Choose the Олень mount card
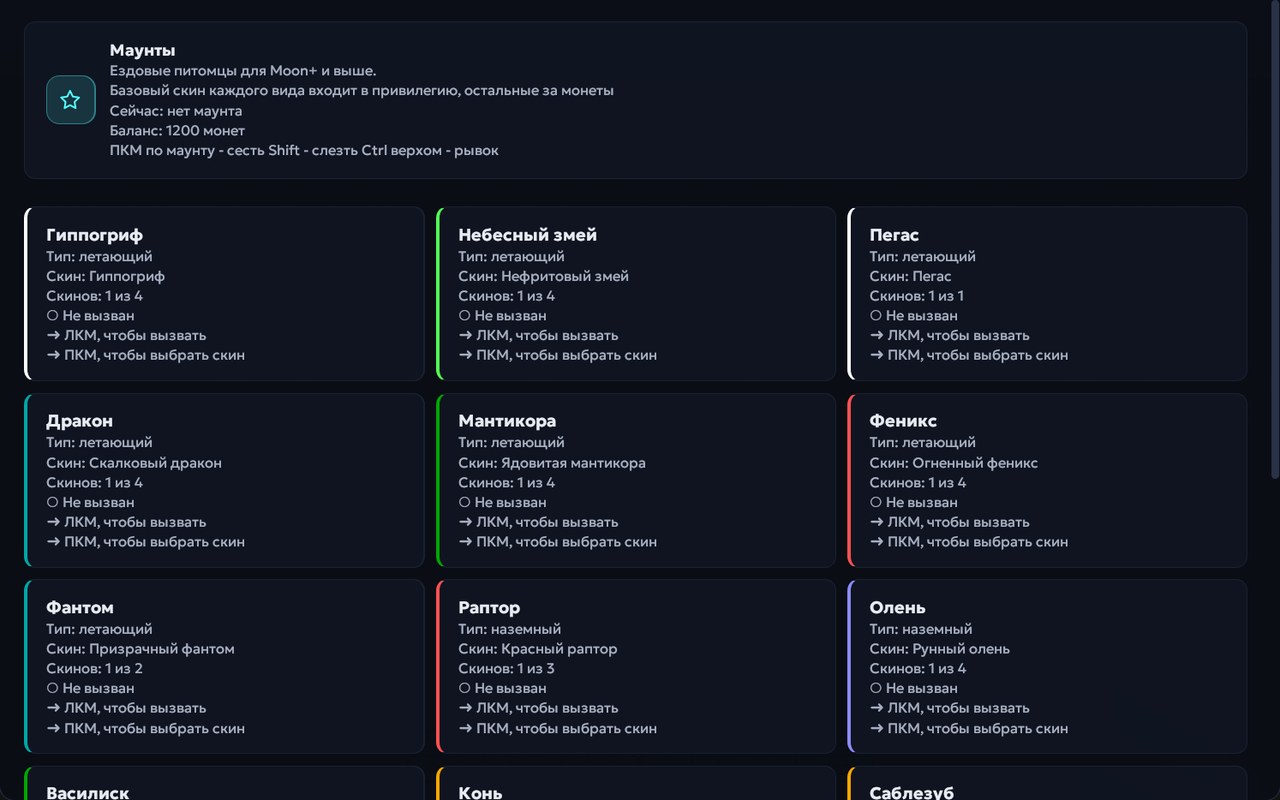This screenshot has height=800, width=1280. click(x=1047, y=667)
